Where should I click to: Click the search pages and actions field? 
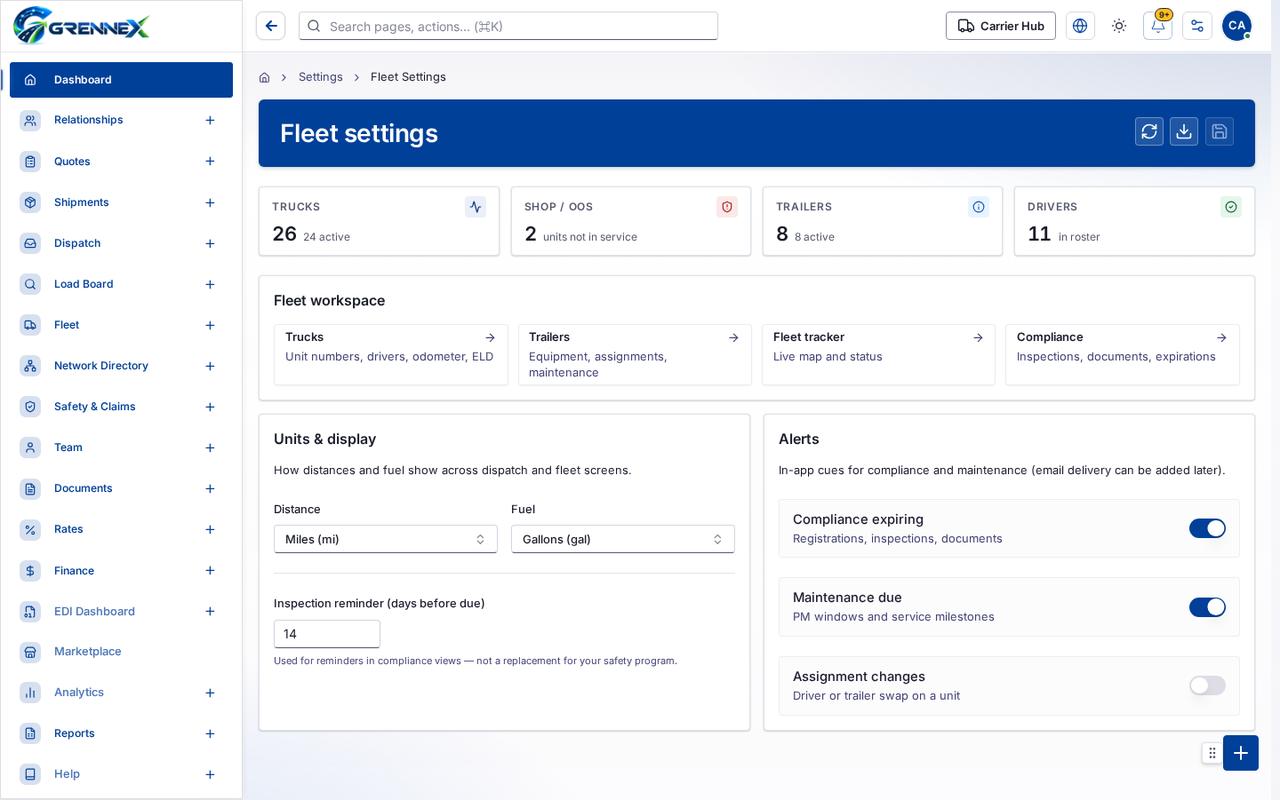coord(508,26)
